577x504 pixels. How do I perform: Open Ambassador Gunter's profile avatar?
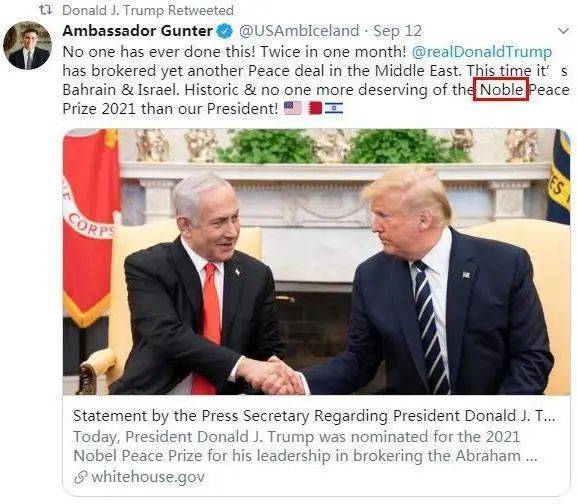click(x=27, y=45)
